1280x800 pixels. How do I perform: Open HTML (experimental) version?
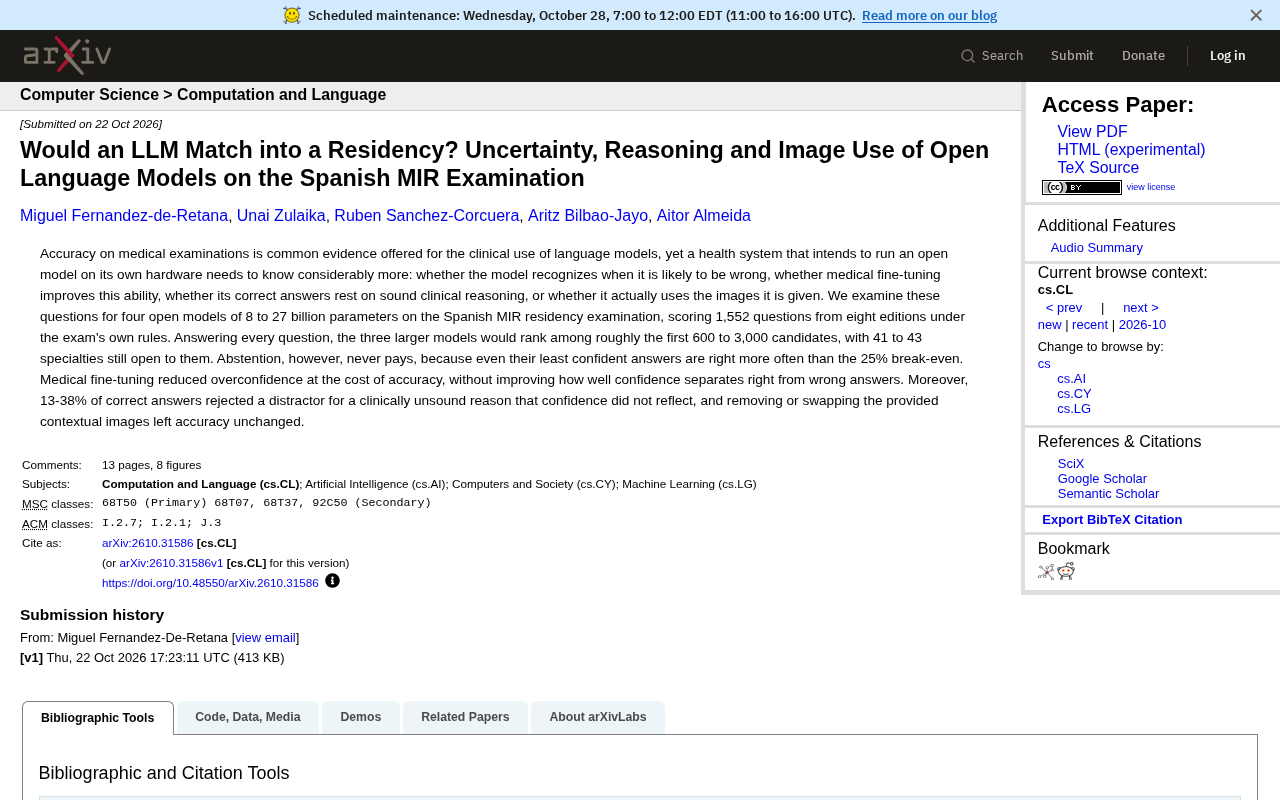(x=1131, y=150)
